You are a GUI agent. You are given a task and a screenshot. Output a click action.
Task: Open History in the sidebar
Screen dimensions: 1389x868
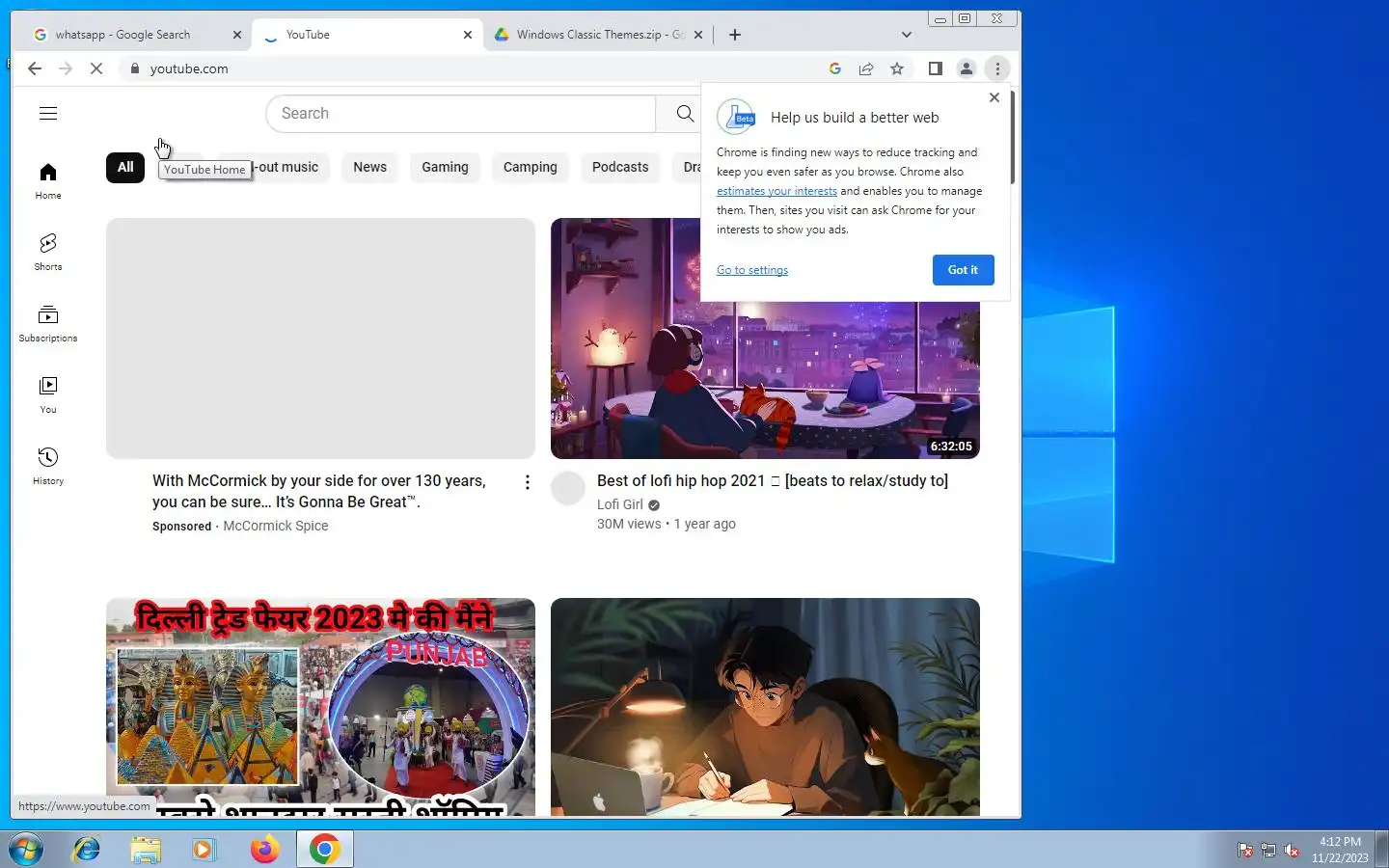pos(48,466)
